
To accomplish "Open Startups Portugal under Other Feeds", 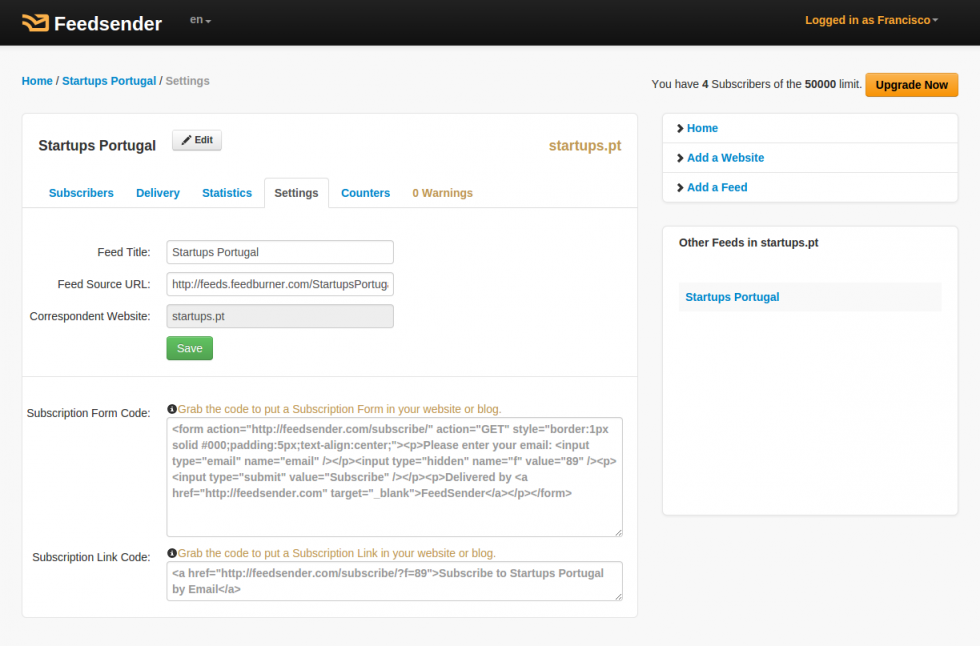I will pyautogui.click(x=732, y=297).
